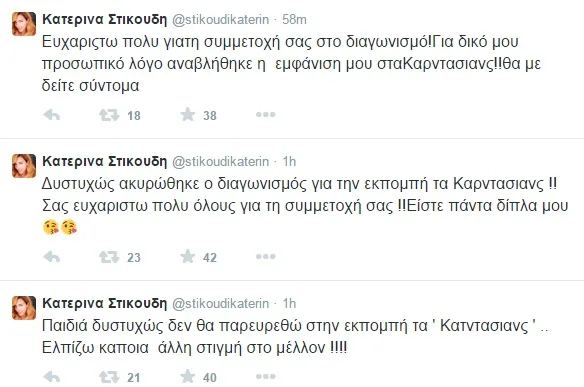Open profile avatar on the second tweet
The image size is (584, 387).
(24, 166)
